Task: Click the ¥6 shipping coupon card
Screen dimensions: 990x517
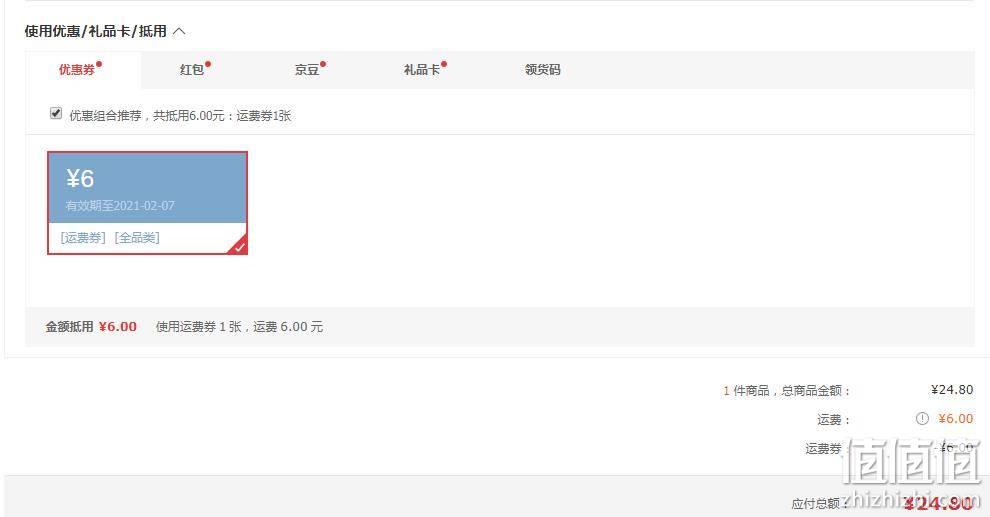Action: click(x=148, y=203)
